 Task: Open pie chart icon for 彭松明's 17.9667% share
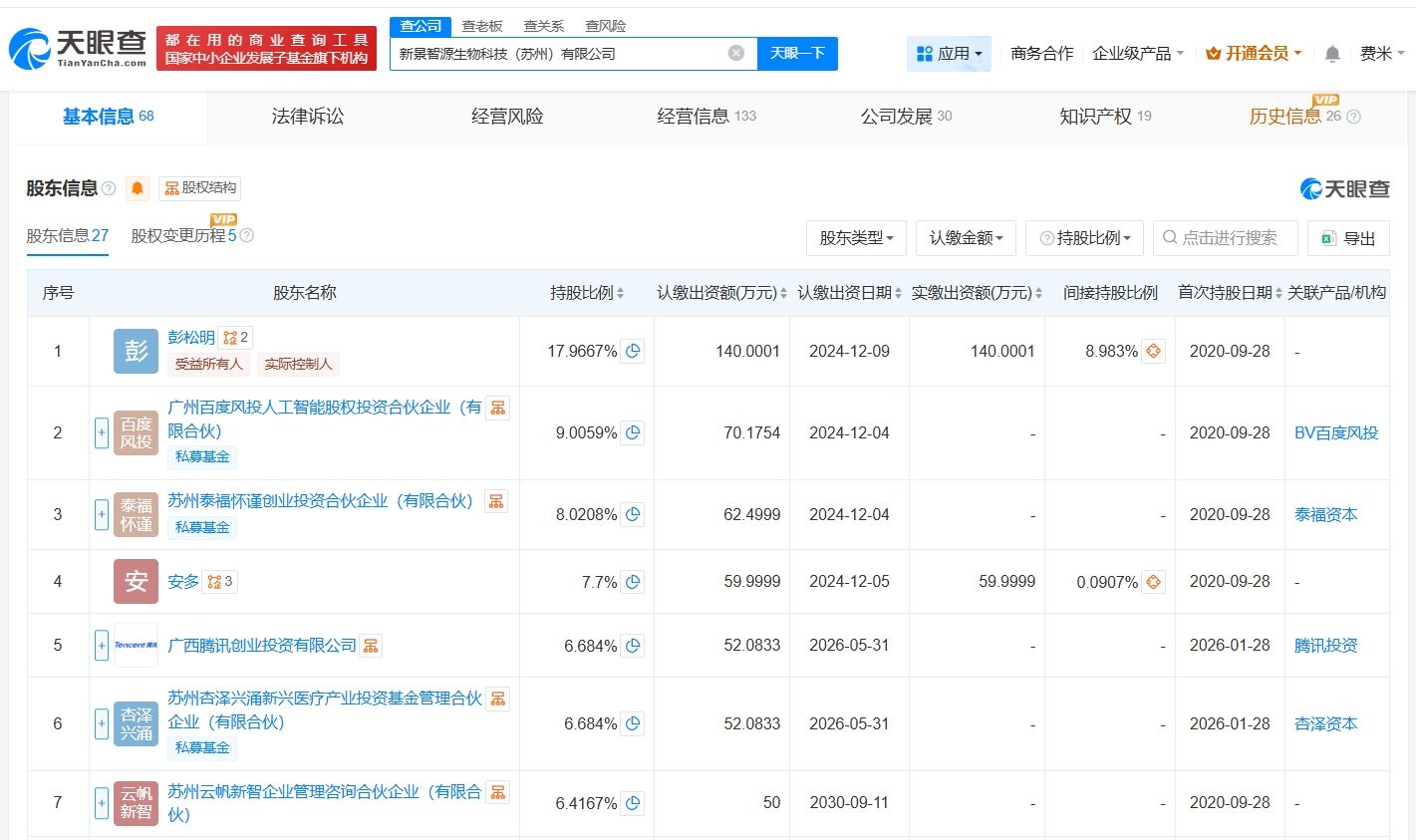(x=633, y=351)
